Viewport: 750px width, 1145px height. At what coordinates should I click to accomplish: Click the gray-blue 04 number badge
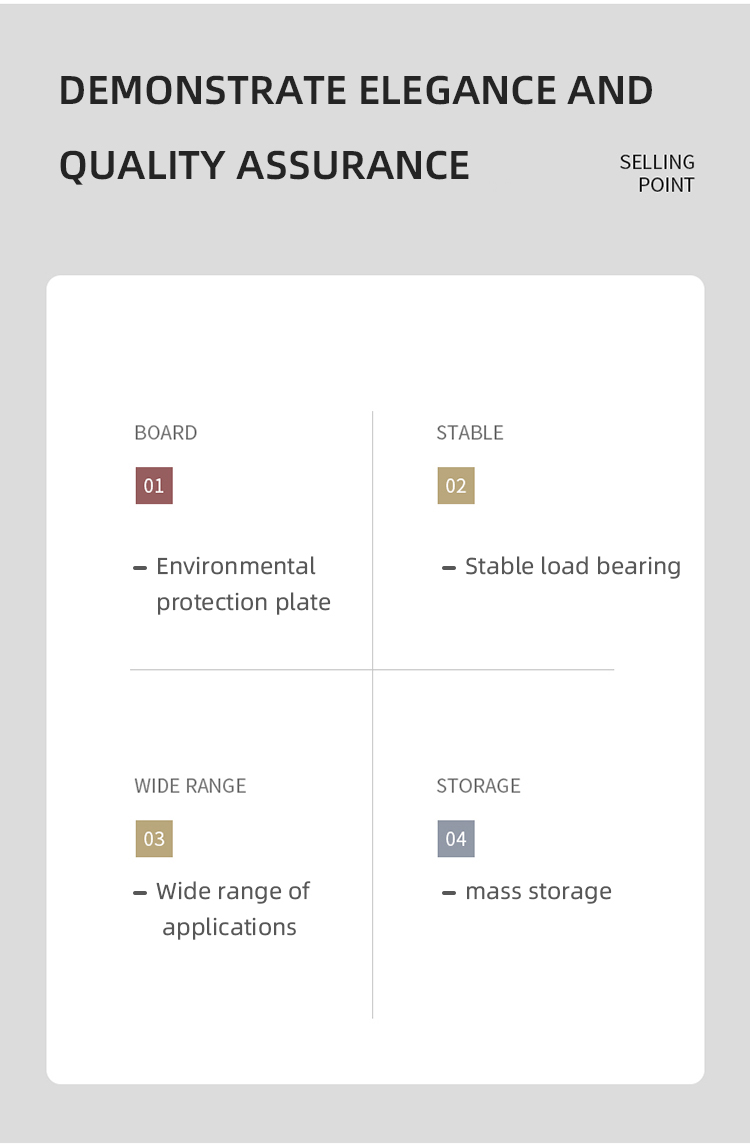pos(456,839)
